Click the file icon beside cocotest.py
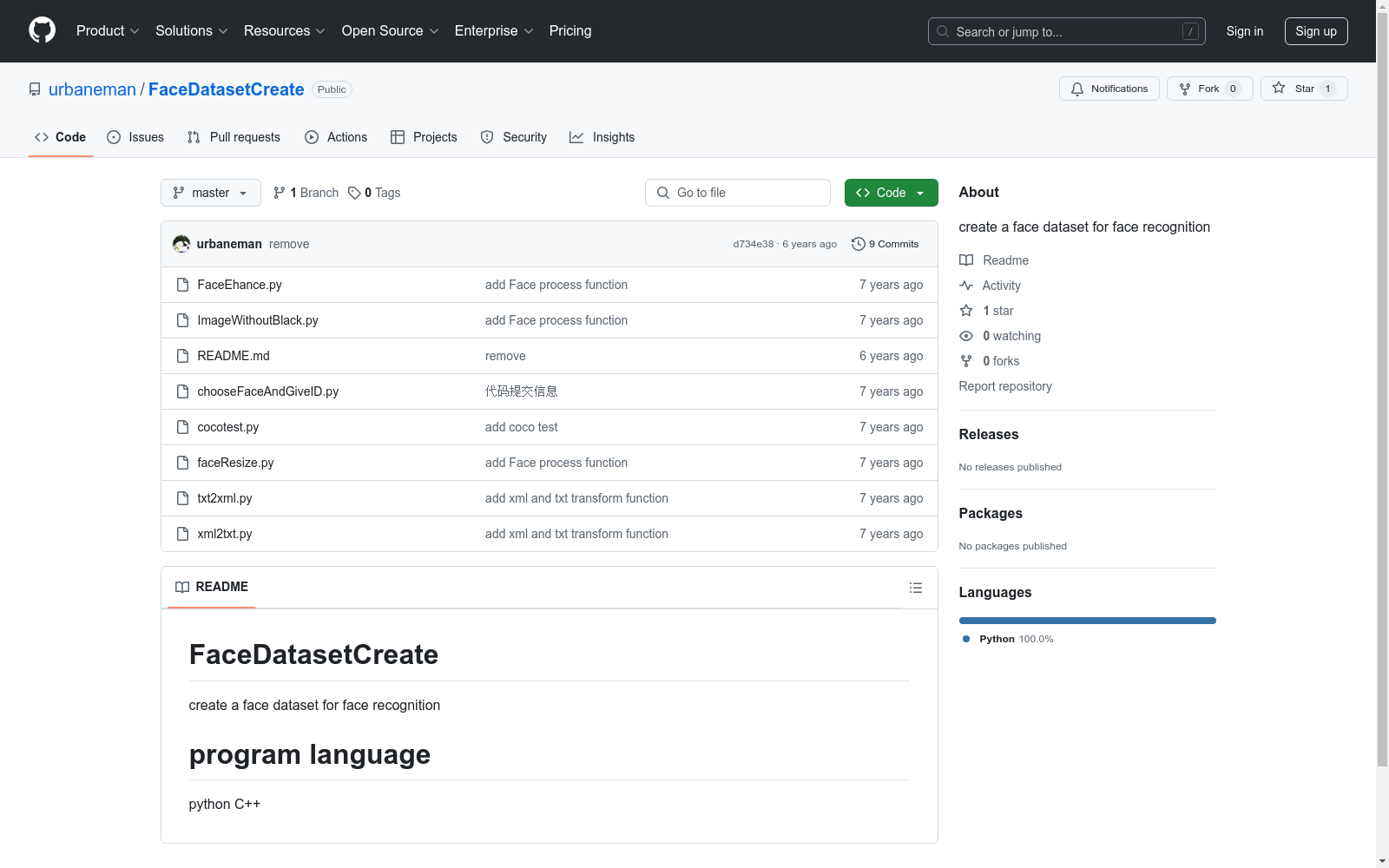 click(x=182, y=427)
